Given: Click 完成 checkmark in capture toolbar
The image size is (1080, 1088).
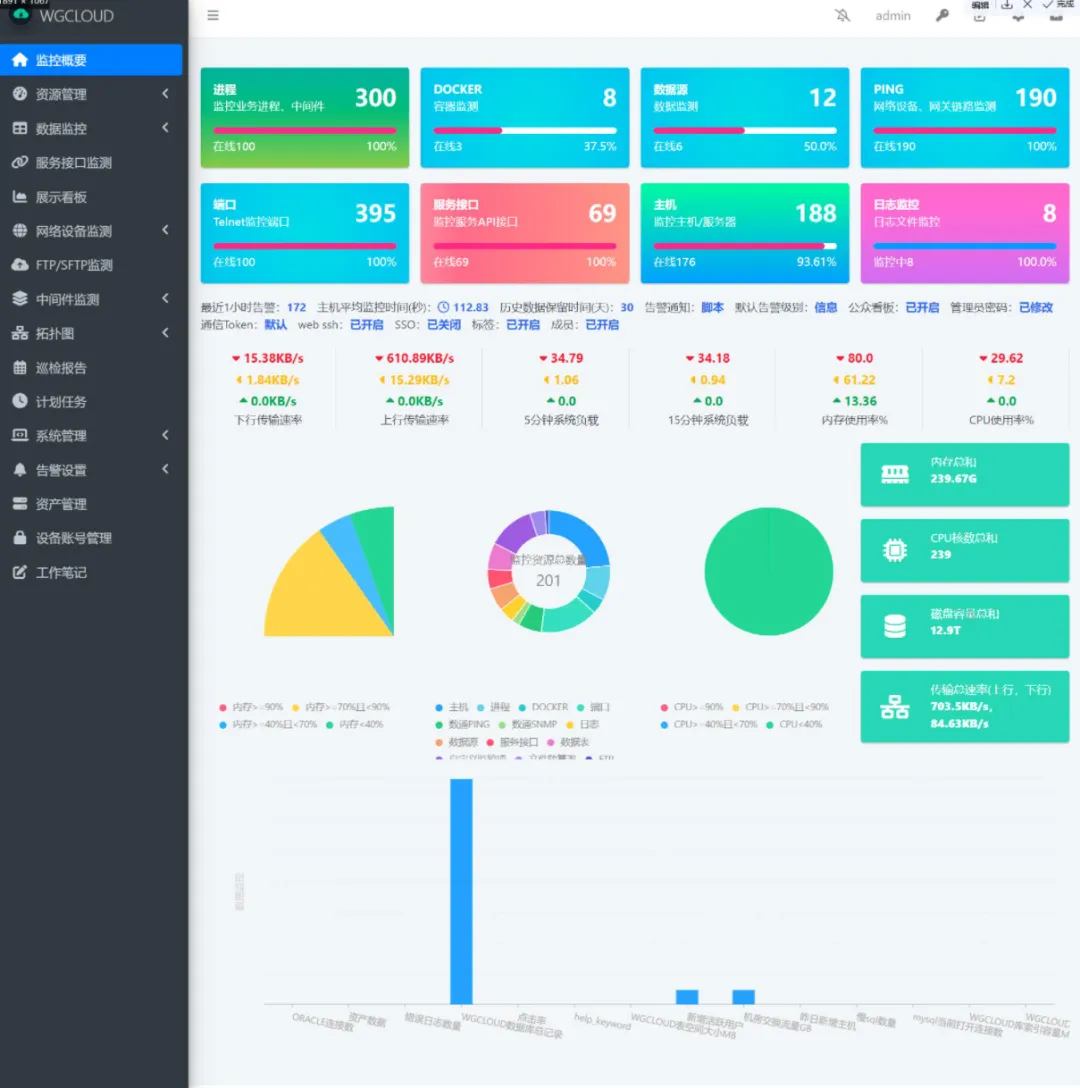Looking at the screenshot, I should 1058,5.
